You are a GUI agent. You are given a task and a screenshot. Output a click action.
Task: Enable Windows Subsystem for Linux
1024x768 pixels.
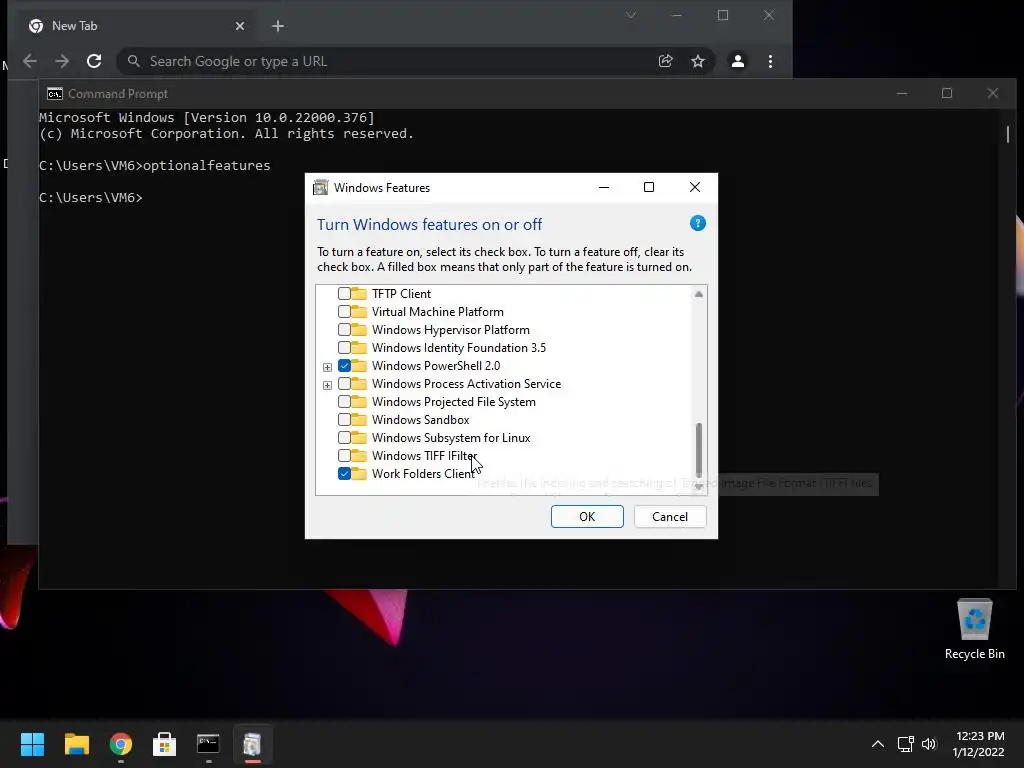click(x=344, y=438)
